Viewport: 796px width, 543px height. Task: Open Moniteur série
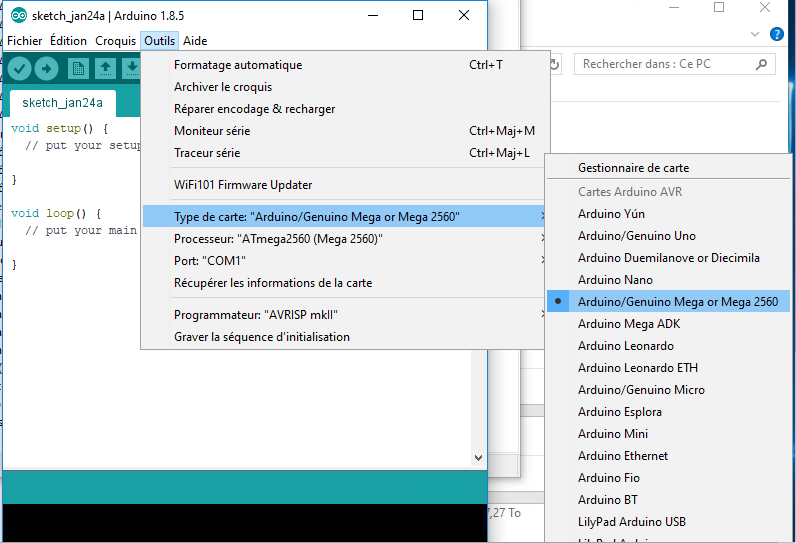(x=343, y=131)
